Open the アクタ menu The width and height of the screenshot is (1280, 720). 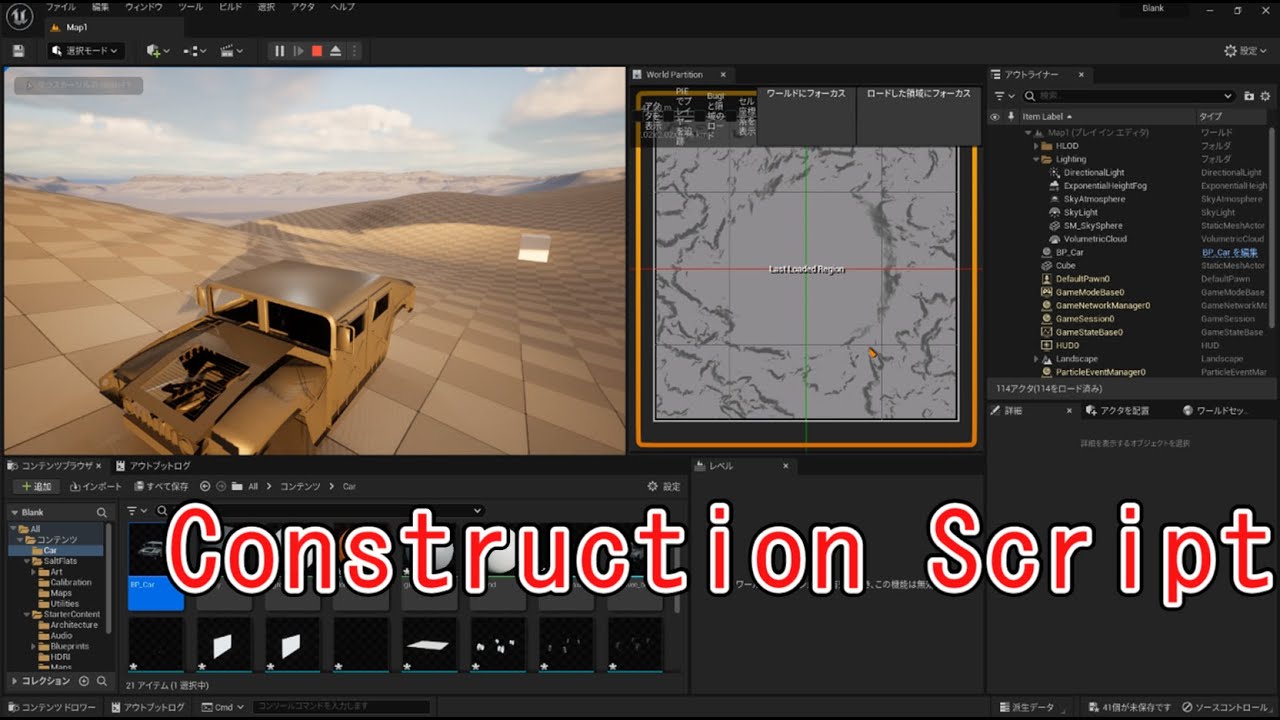pos(303,7)
